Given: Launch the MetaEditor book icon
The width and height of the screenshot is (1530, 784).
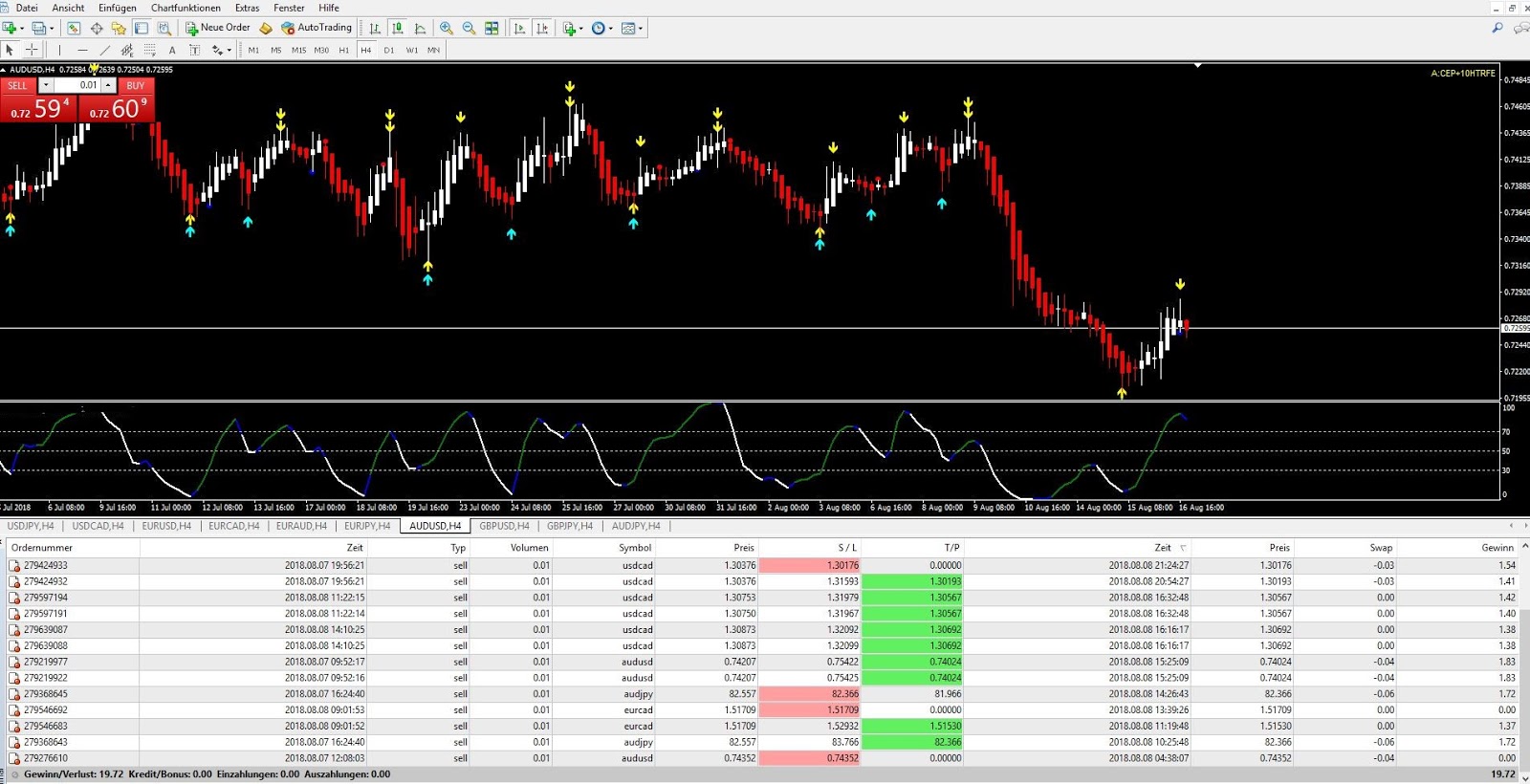Looking at the screenshot, I should (266, 29).
